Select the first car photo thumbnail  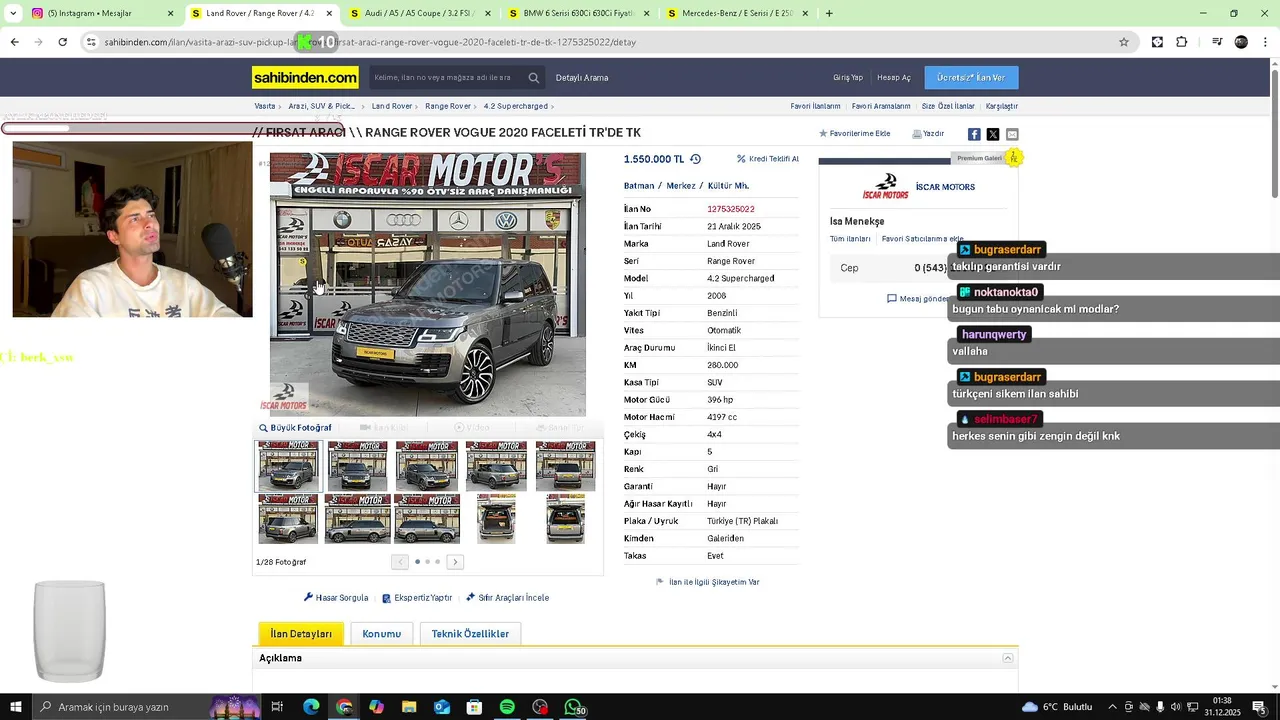288,467
